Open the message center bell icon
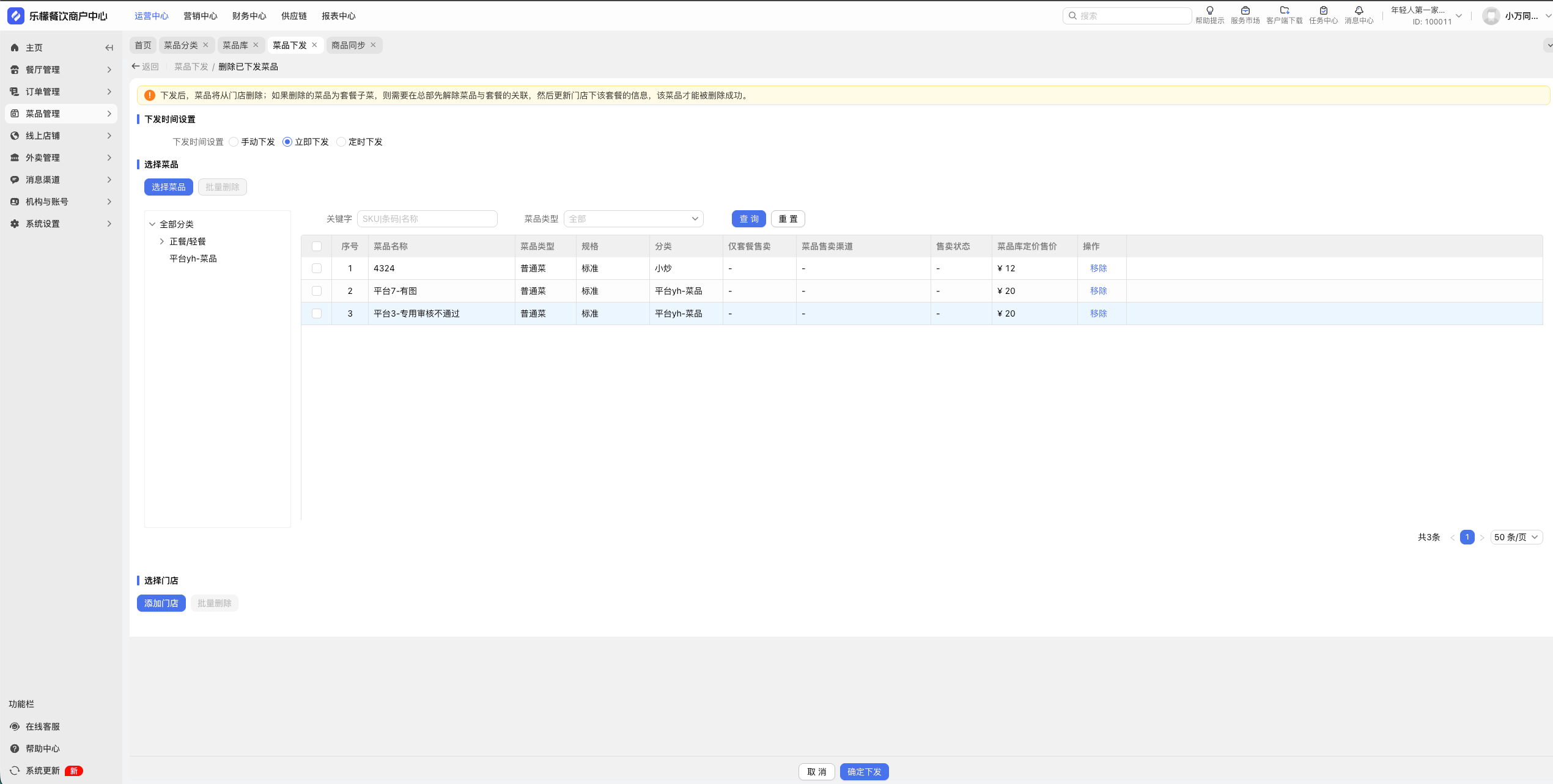This screenshot has width=1553, height=784. (1359, 11)
